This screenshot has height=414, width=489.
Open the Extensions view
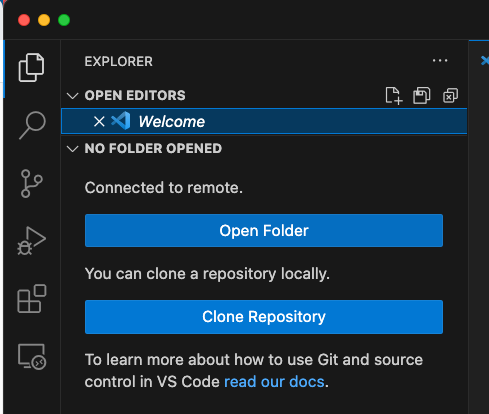pyautogui.click(x=32, y=299)
